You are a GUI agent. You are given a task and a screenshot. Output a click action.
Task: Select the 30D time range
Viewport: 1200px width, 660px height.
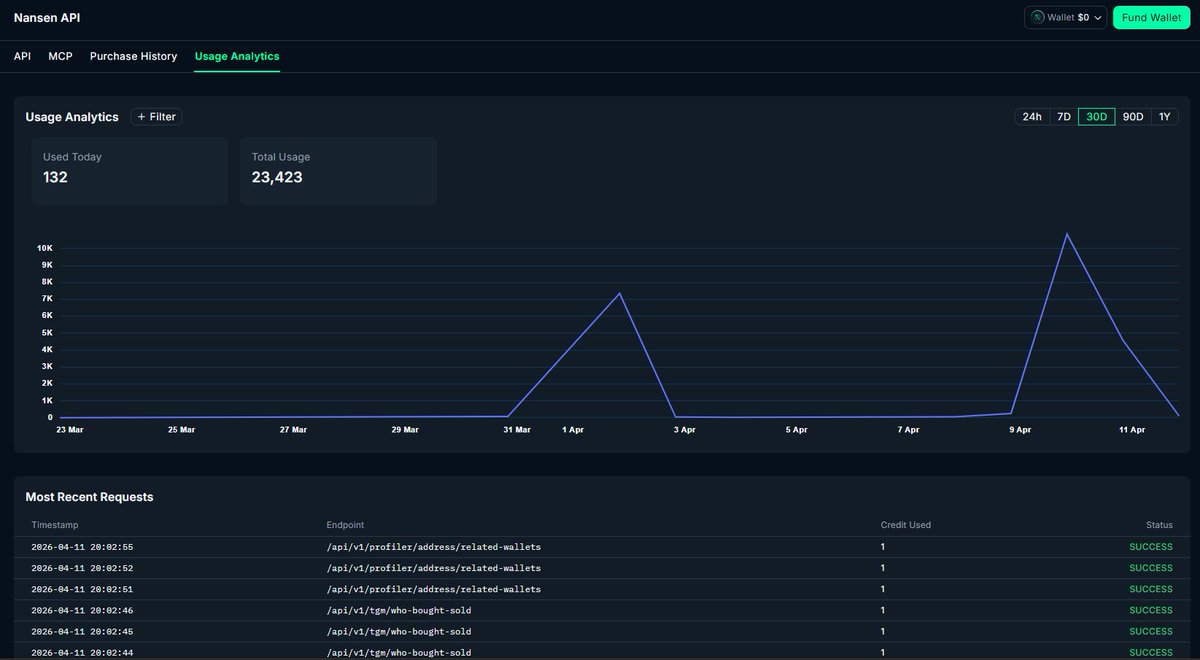[x=1097, y=117]
